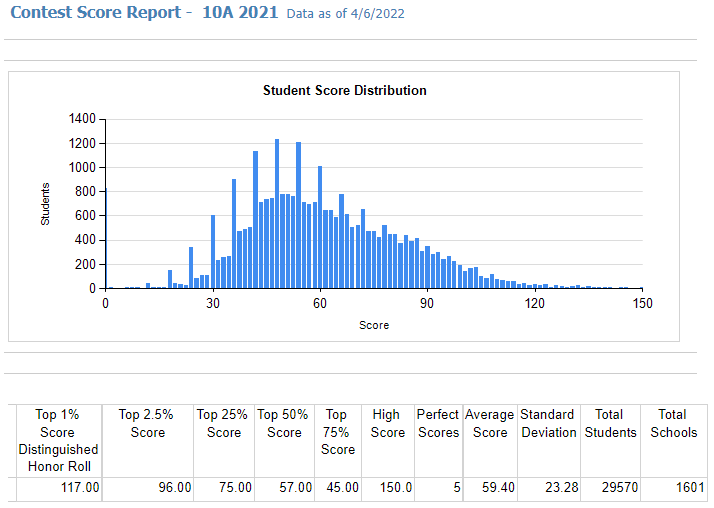Click the Contest Score Report heading

96,12
